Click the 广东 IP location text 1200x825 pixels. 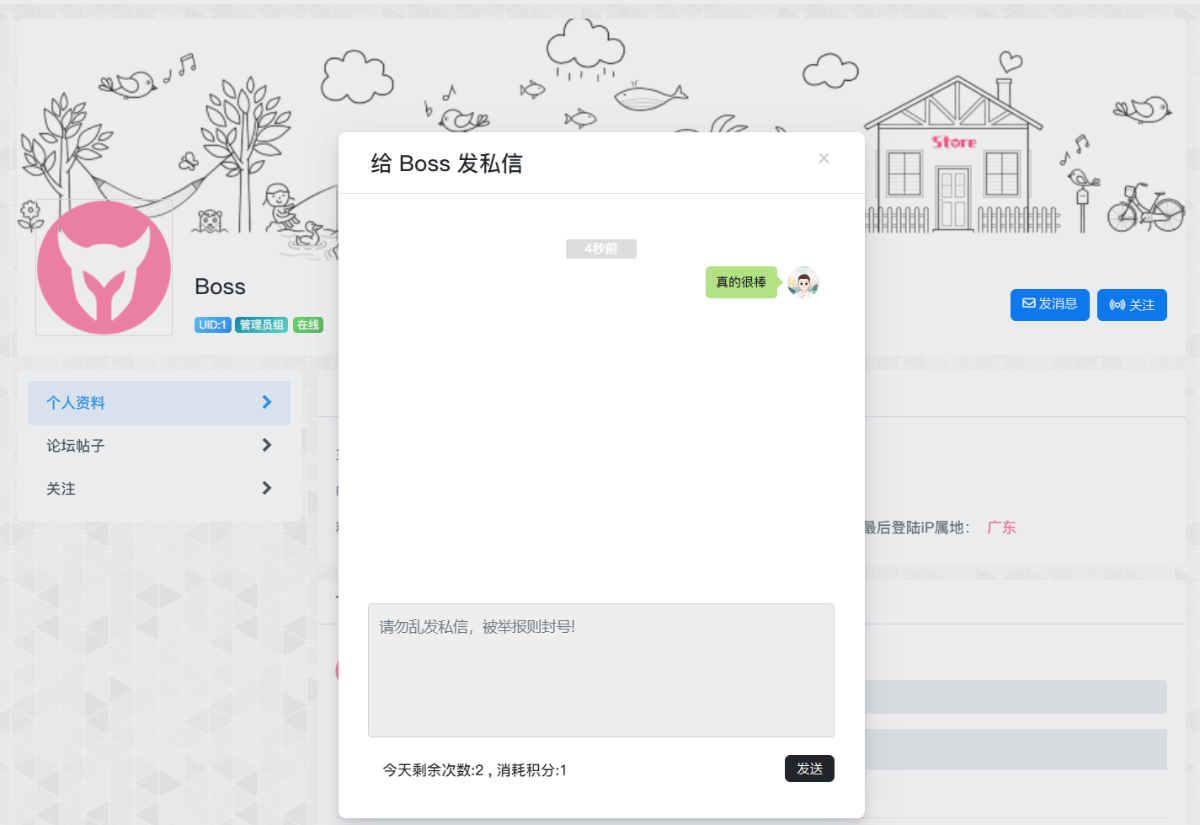[x=1001, y=528]
